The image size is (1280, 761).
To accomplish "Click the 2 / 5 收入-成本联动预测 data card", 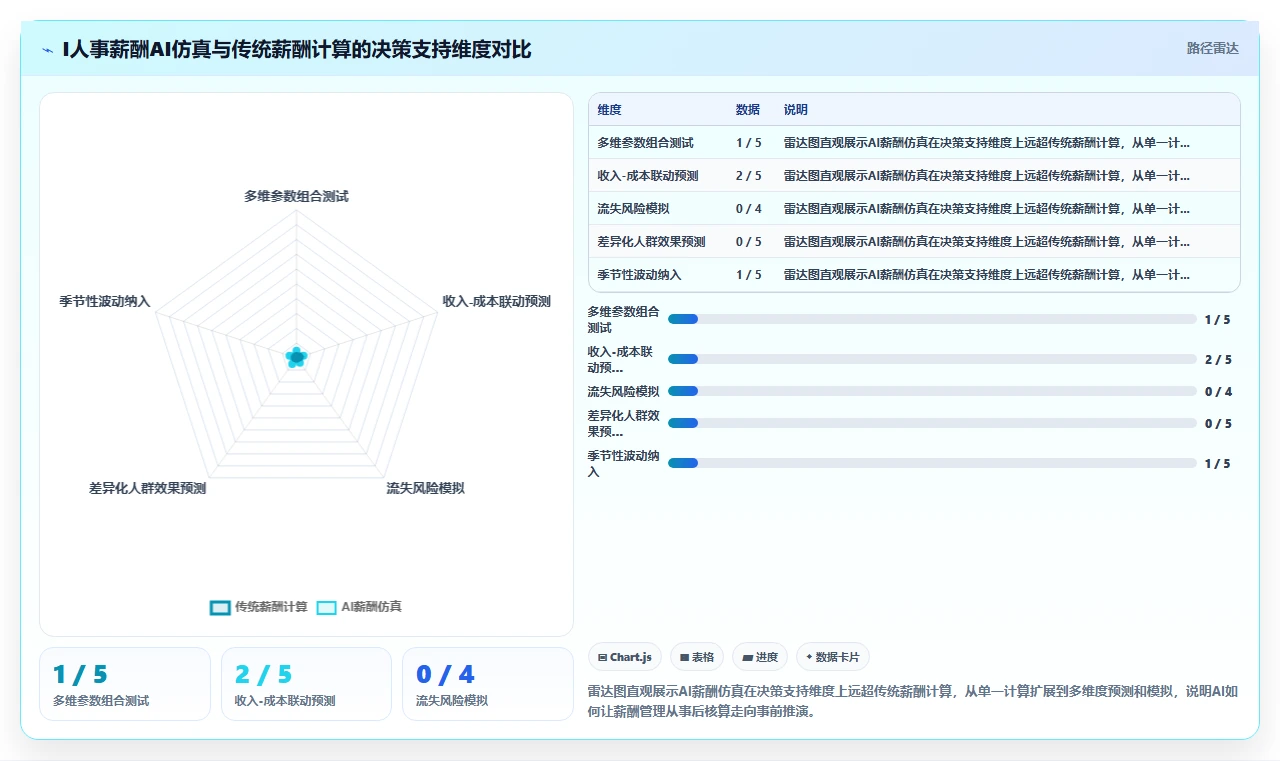I will [x=306, y=684].
